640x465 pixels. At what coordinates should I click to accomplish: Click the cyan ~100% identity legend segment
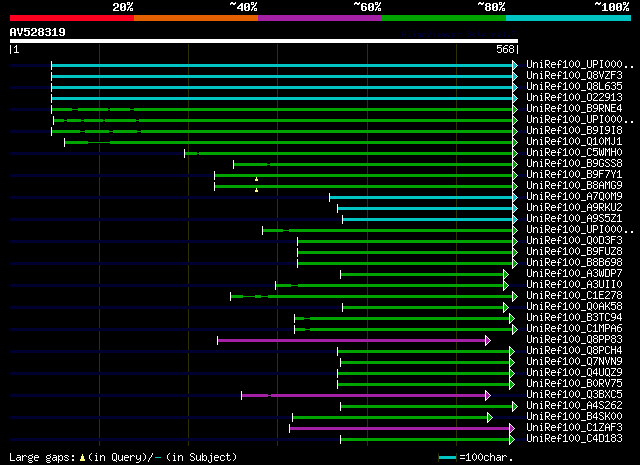click(x=569, y=18)
